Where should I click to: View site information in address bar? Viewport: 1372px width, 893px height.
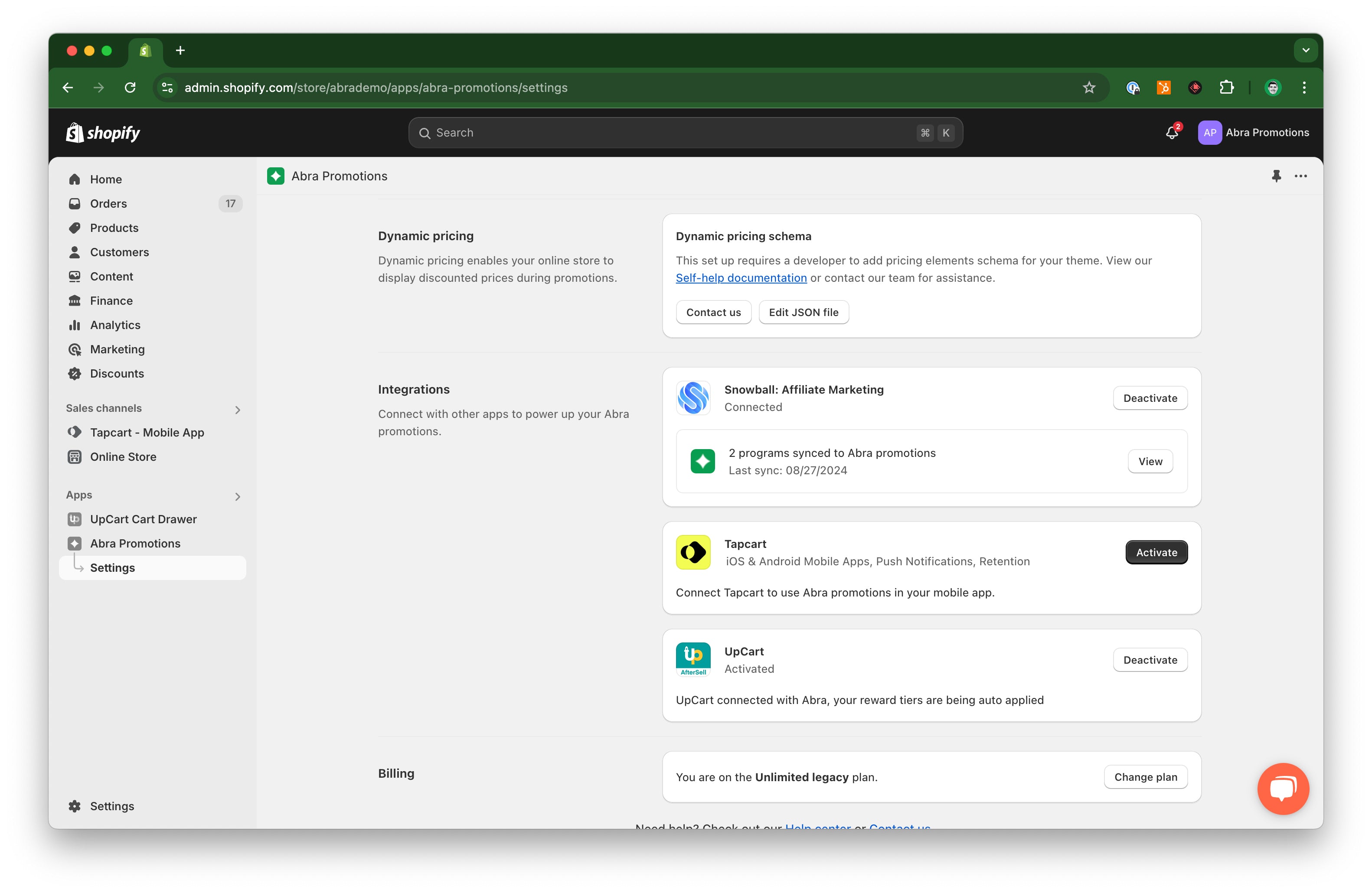(x=167, y=88)
